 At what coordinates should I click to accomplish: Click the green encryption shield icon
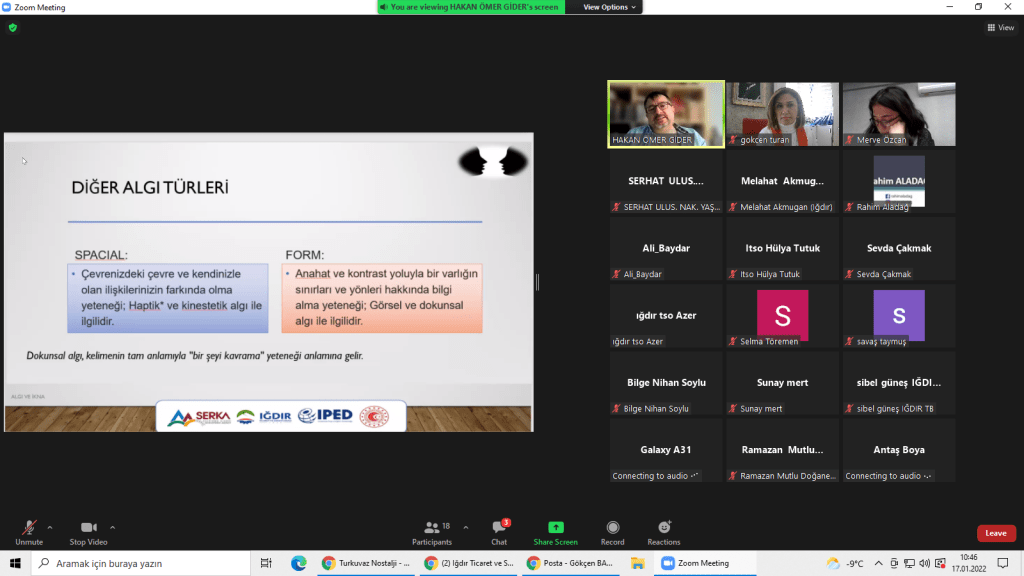(13, 28)
